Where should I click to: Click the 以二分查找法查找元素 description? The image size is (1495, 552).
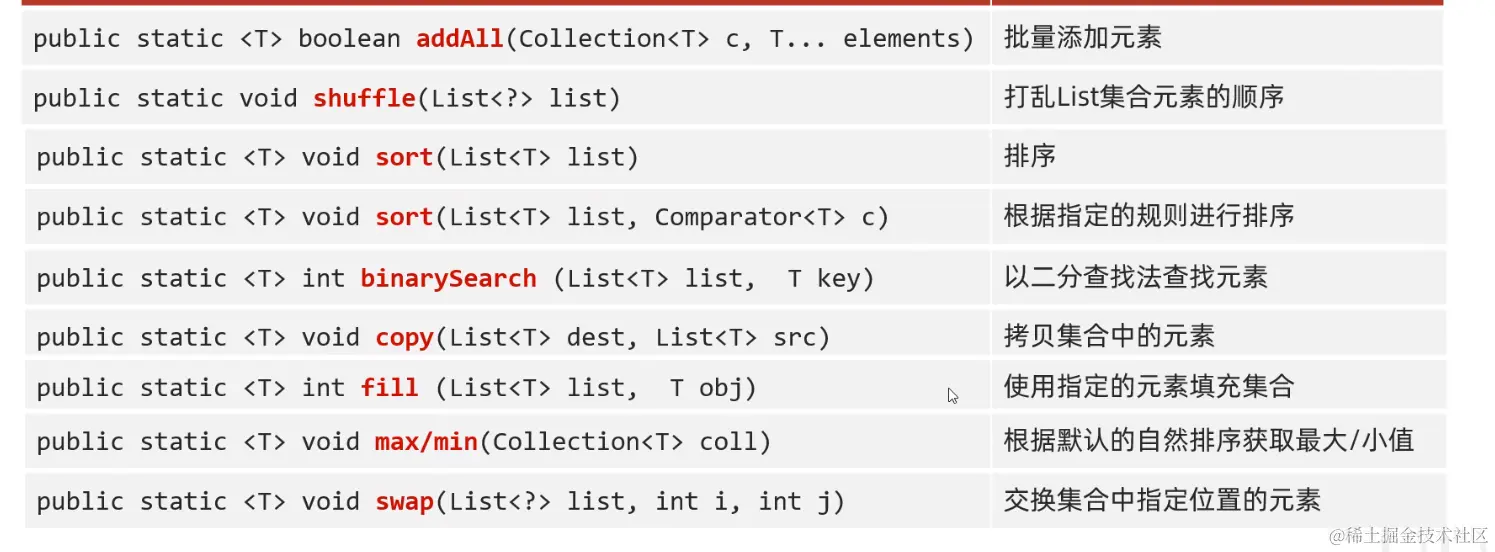[1136, 277]
